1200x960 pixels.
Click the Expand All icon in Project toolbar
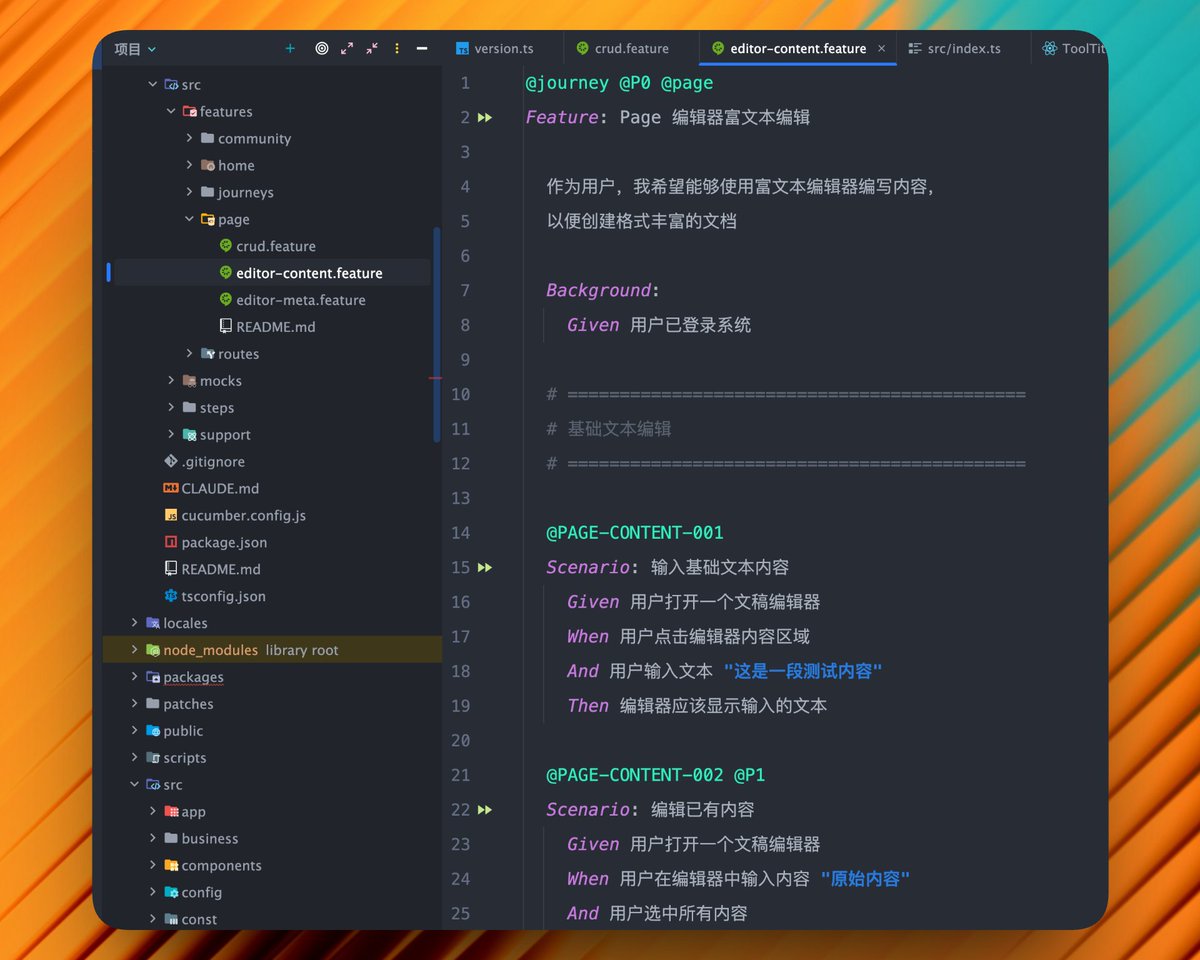click(x=345, y=47)
